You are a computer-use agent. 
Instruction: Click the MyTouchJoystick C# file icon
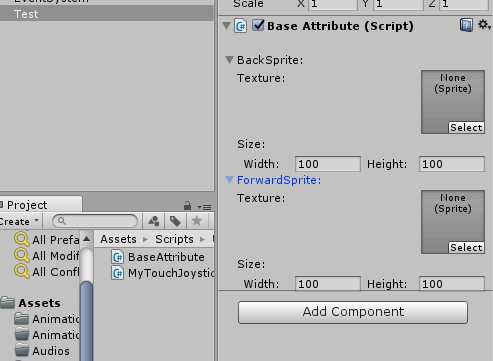(x=117, y=273)
